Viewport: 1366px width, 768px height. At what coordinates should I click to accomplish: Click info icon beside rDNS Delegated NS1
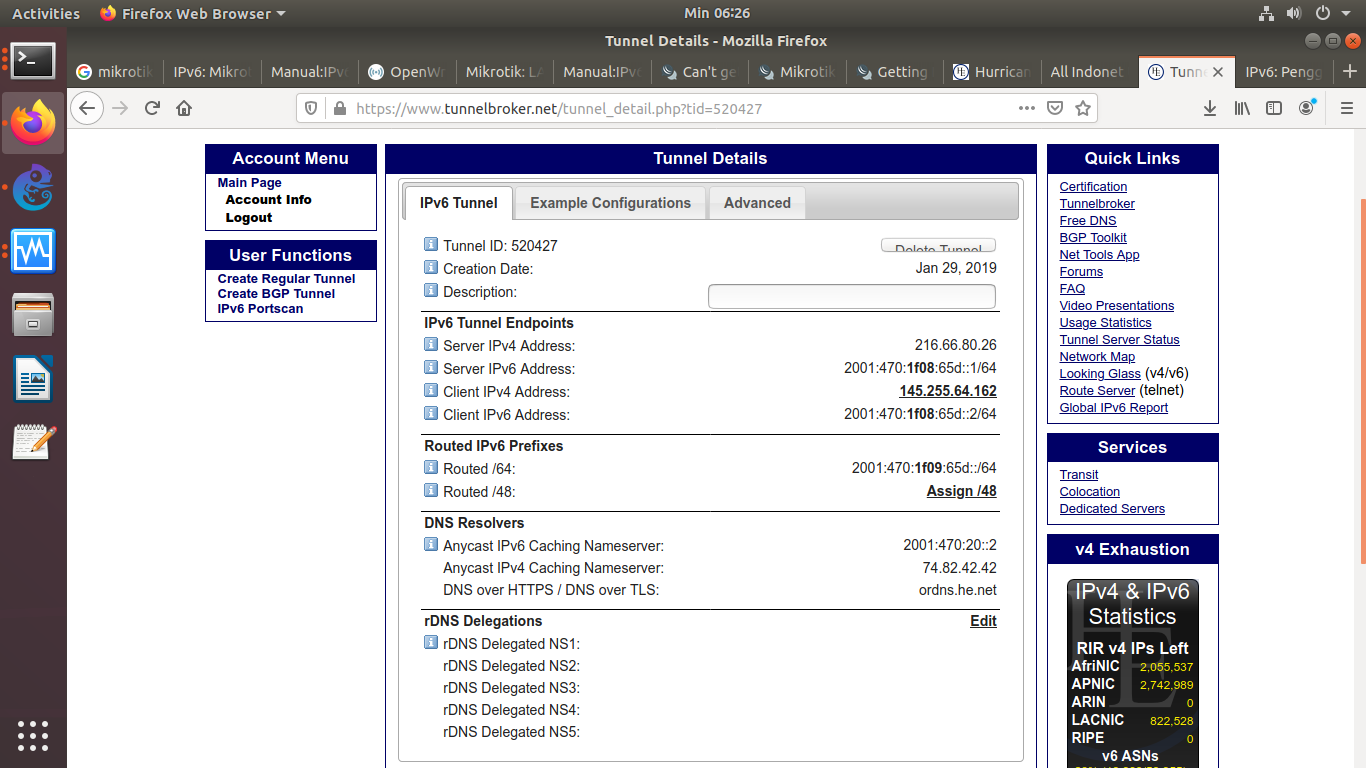click(431, 642)
